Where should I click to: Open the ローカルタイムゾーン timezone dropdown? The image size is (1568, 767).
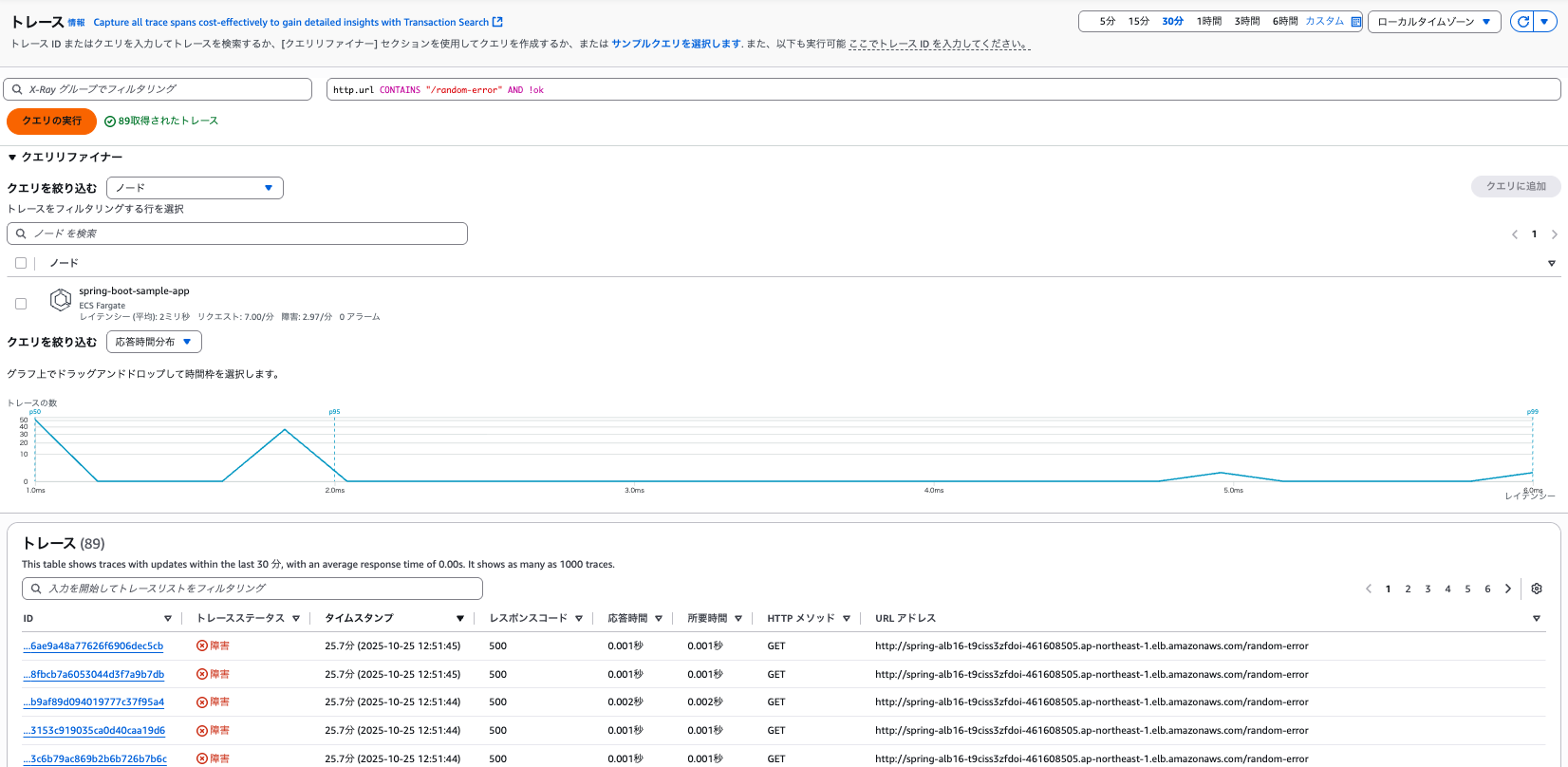[x=1433, y=22]
